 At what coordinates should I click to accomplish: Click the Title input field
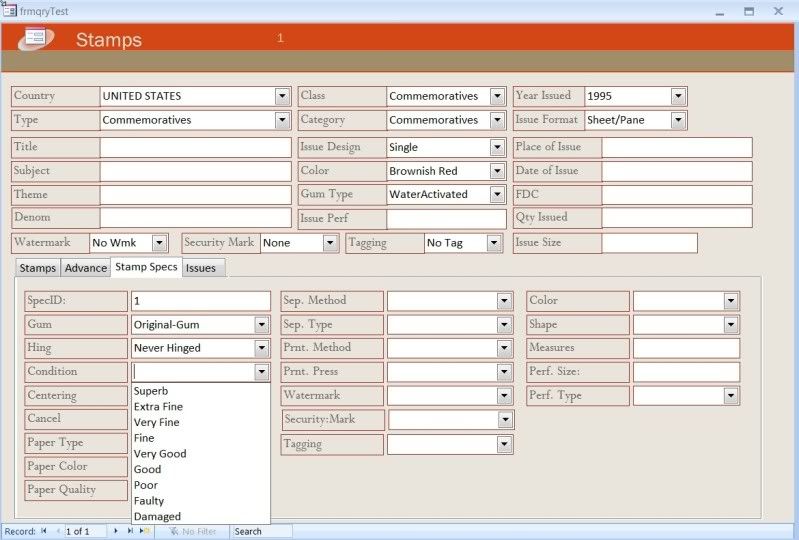[x=196, y=147]
